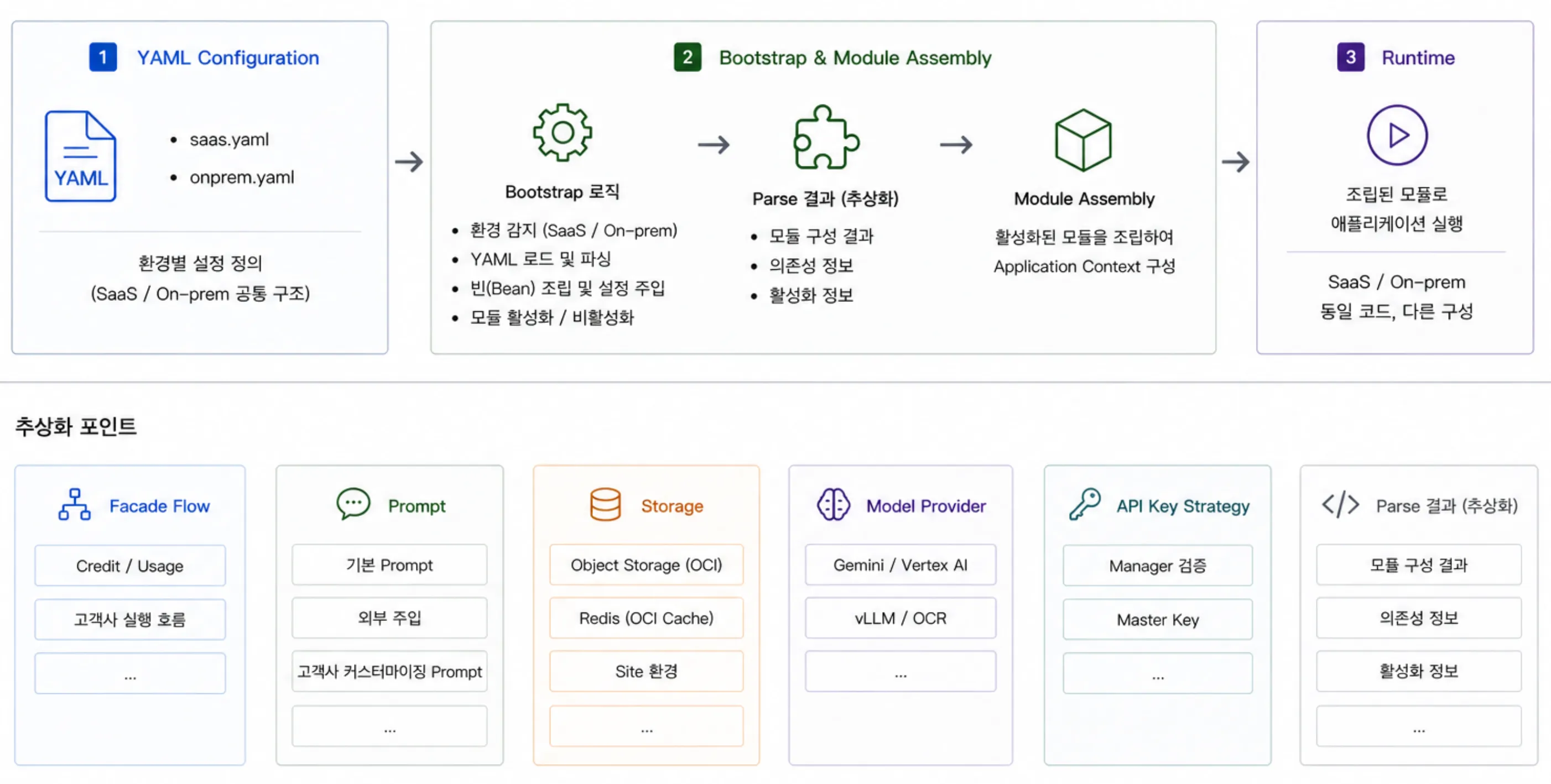Screen dimensions: 1551x784
Task: Select the Credit / Usage box
Action: point(130,566)
